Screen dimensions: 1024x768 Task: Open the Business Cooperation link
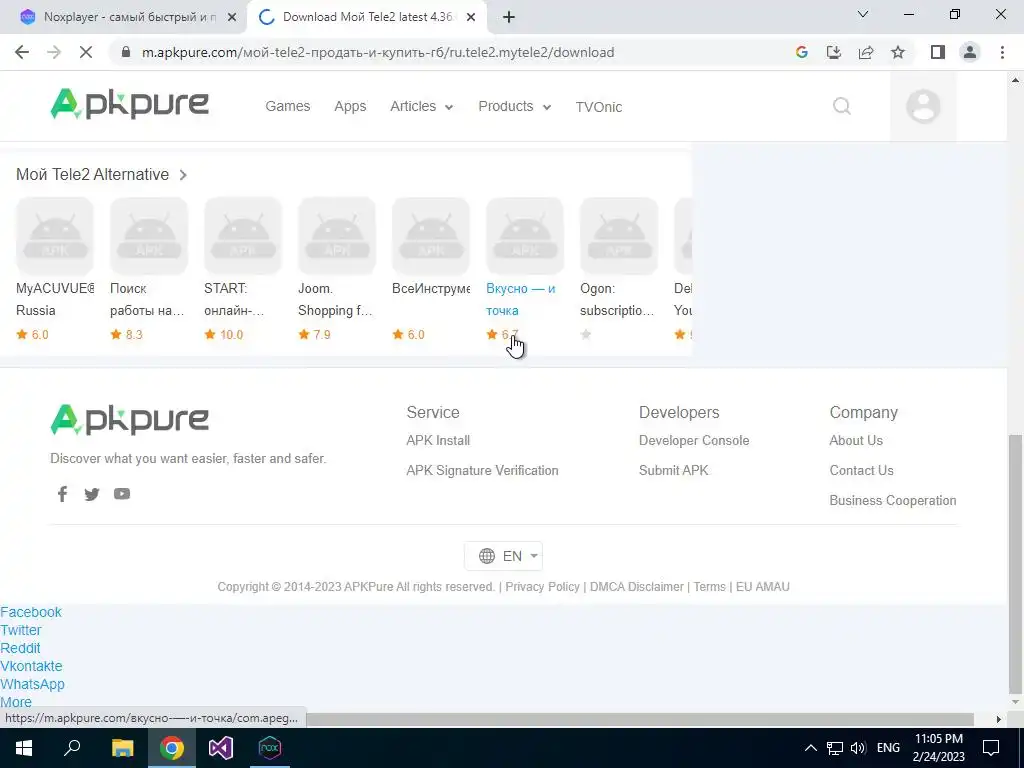893,500
